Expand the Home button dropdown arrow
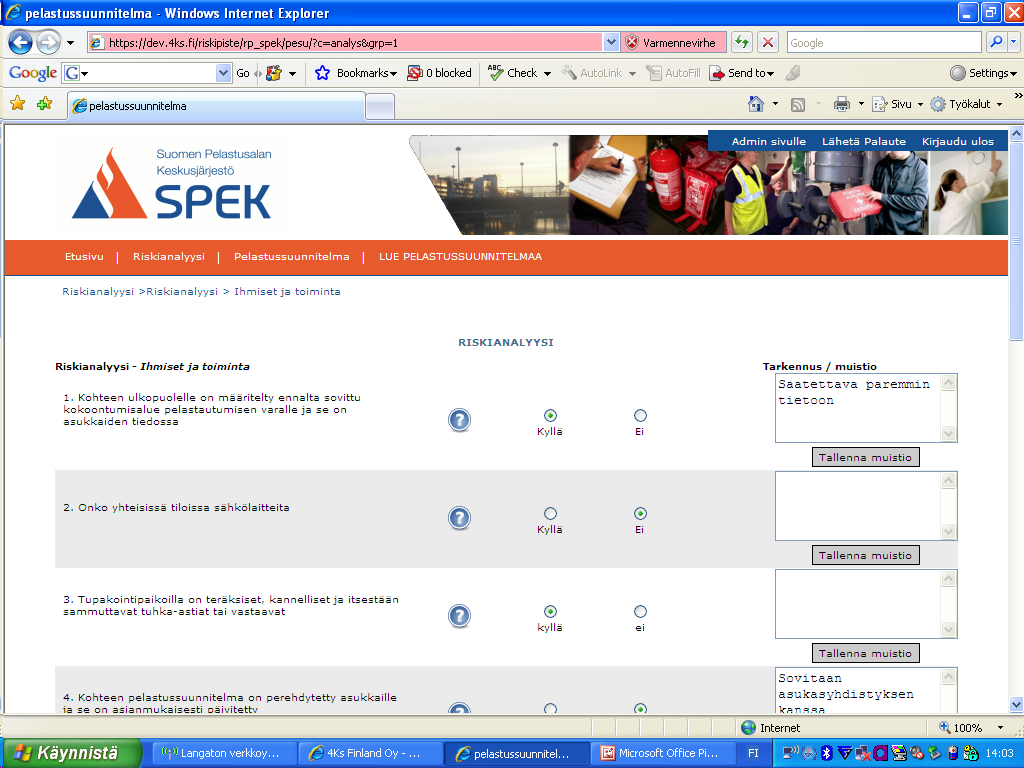The height and width of the screenshot is (768, 1024). [775, 104]
